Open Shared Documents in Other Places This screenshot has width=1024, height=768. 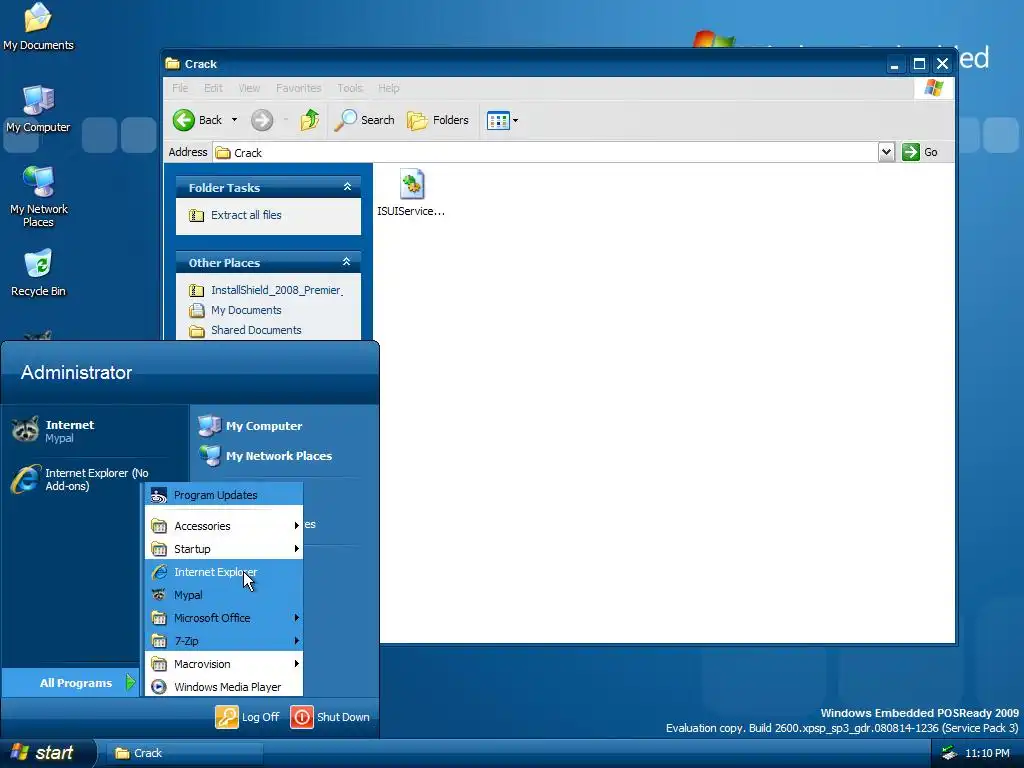(x=256, y=330)
